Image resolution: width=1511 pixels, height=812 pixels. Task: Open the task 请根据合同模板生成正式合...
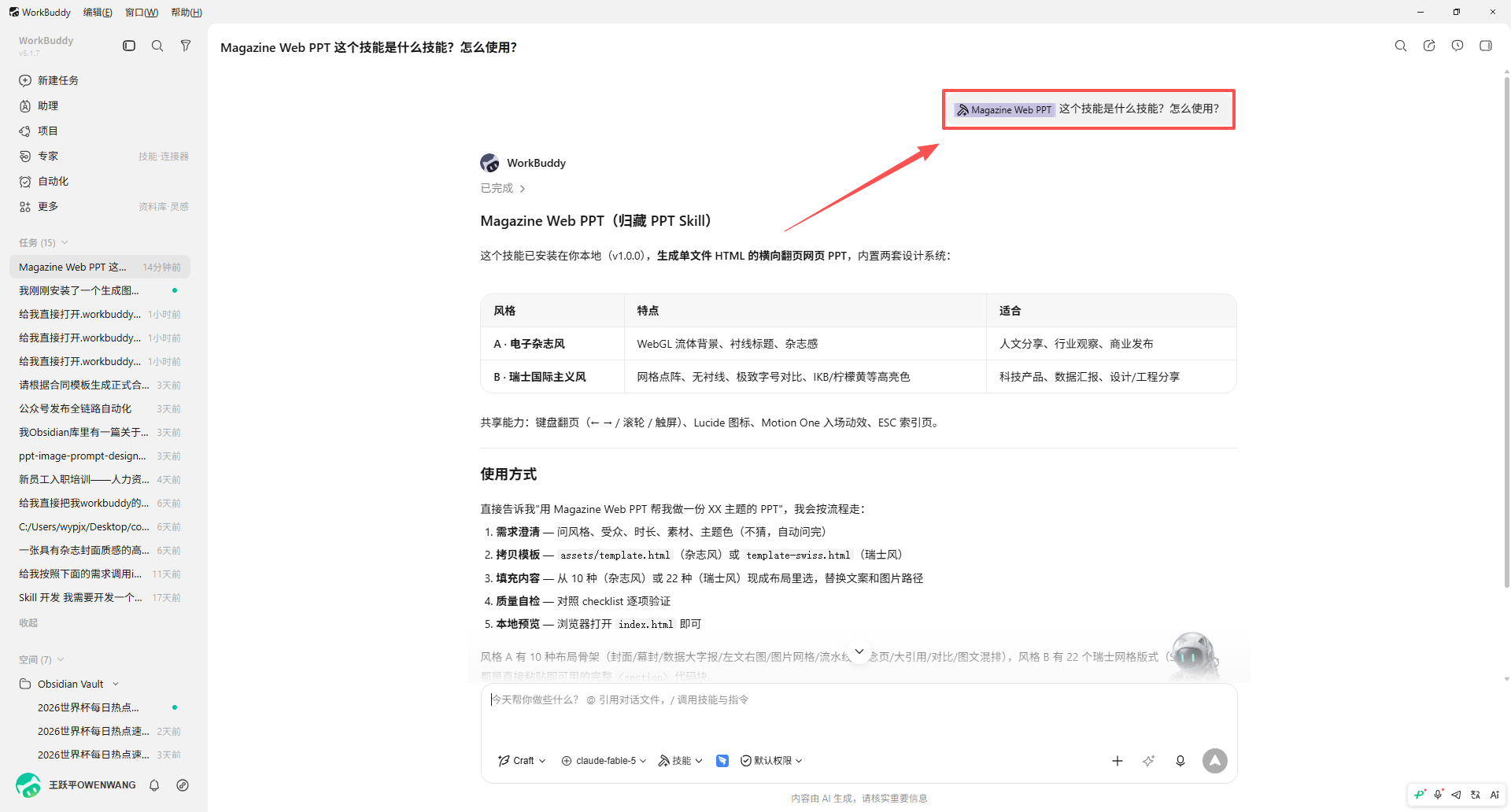click(x=100, y=385)
